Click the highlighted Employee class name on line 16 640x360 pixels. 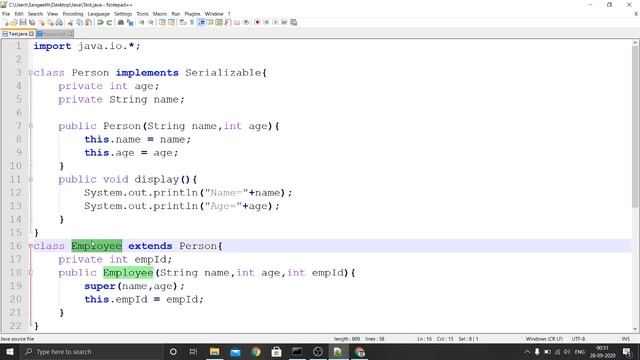96,246
